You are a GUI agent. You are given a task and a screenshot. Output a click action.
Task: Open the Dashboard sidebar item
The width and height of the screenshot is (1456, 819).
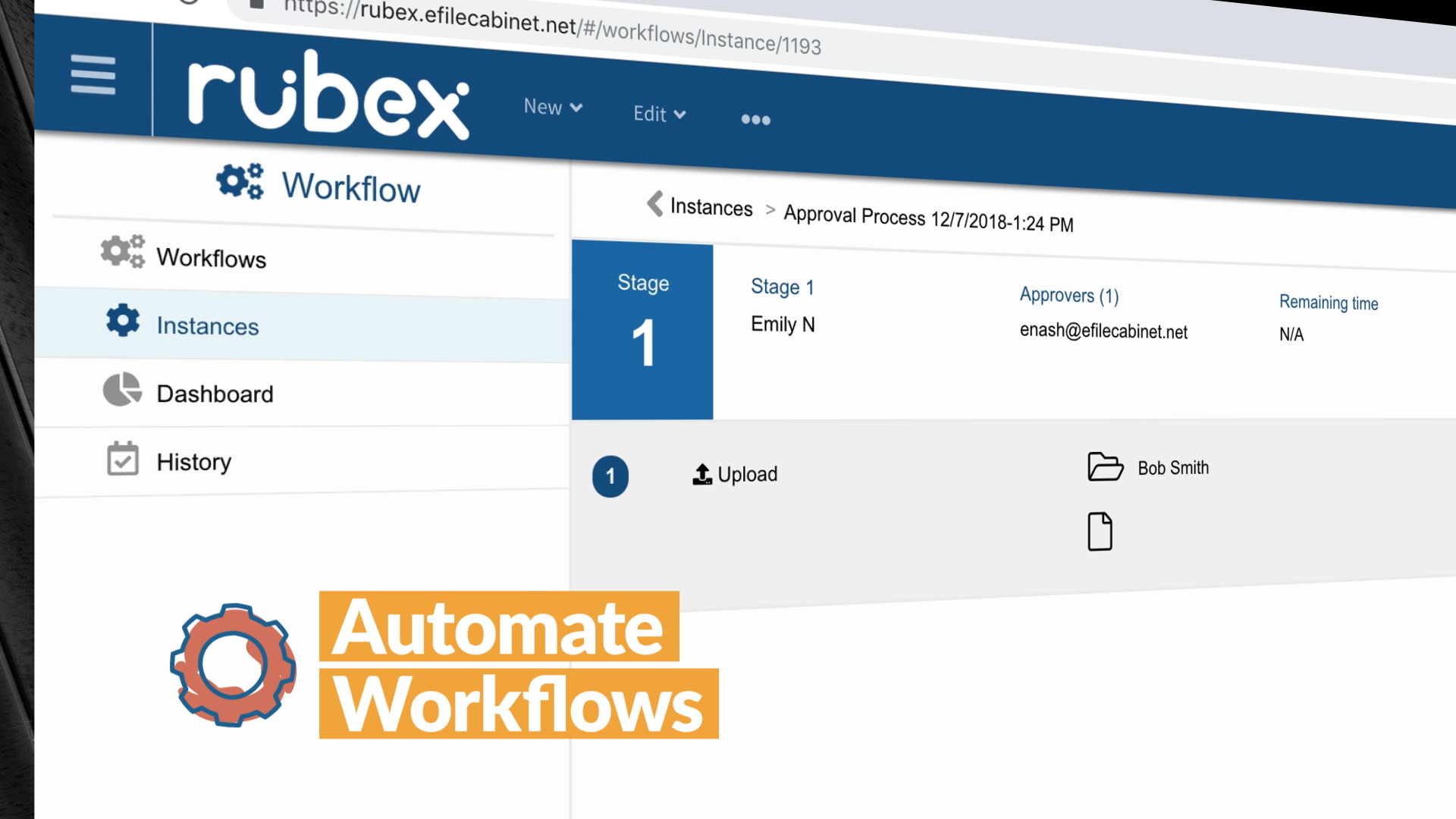pos(215,394)
